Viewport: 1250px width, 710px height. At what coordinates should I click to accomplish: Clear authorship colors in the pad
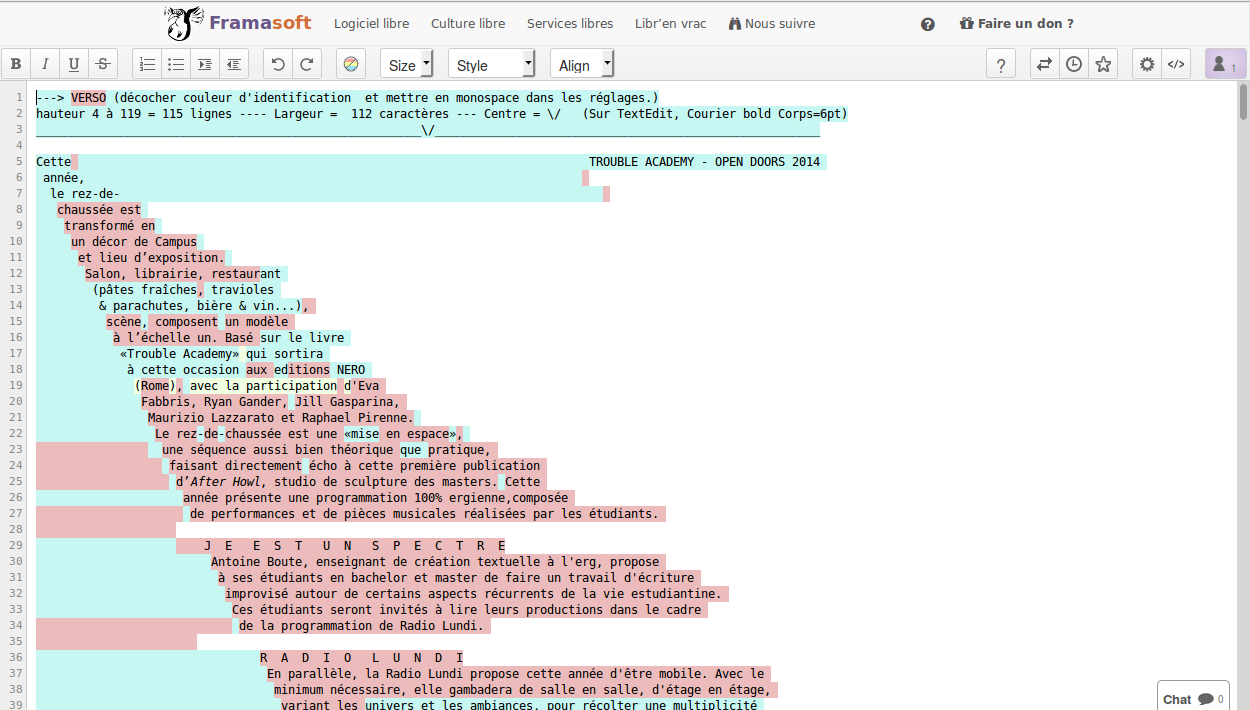[351, 64]
